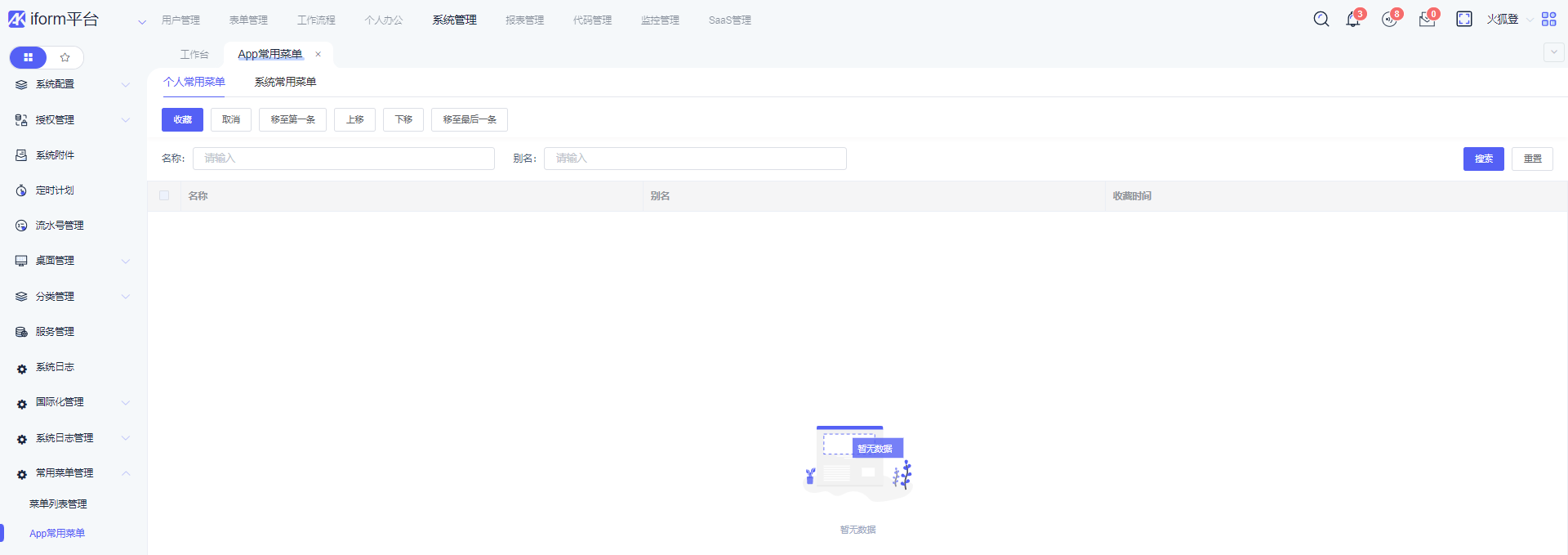Select the table header select-all checkbox

pos(164,196)
